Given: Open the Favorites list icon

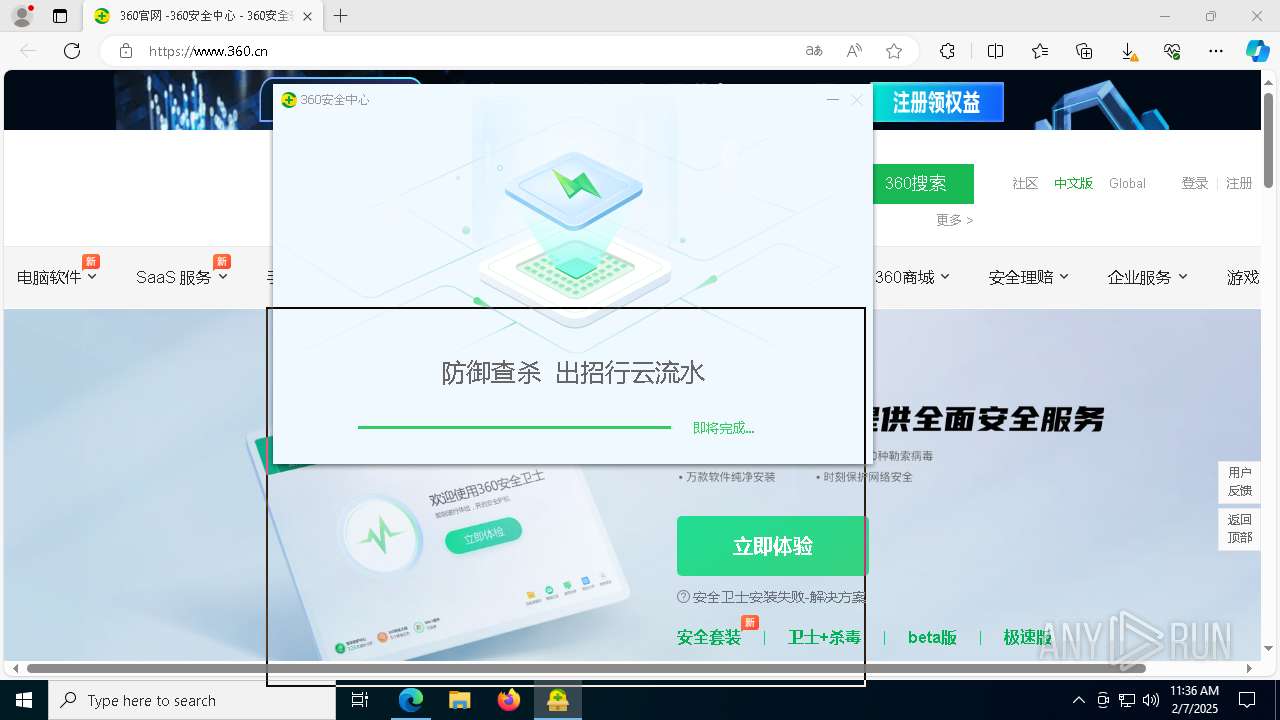Looking at the screenshot, I should (1040, 51).
